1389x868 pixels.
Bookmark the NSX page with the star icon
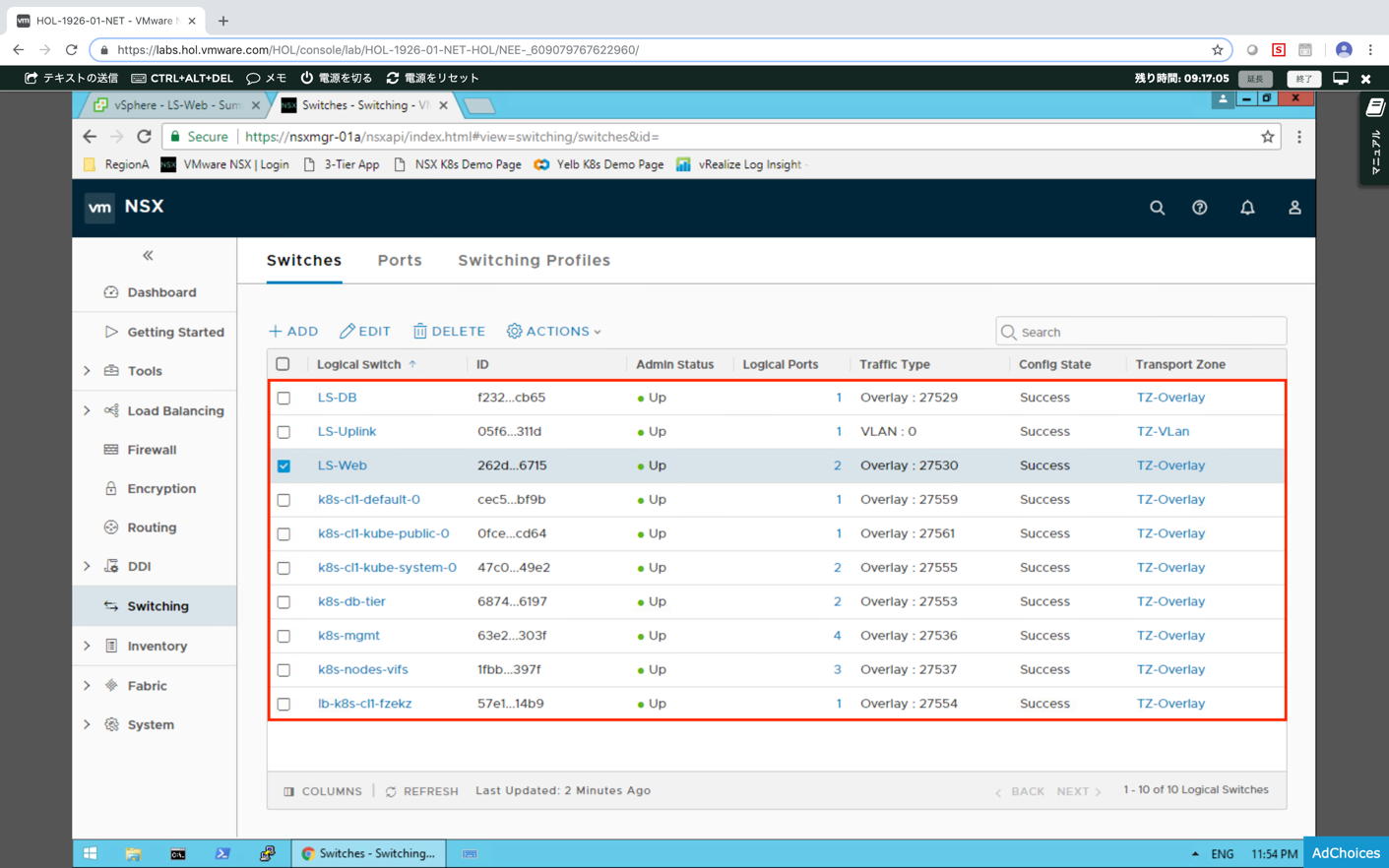point(1268,137)
